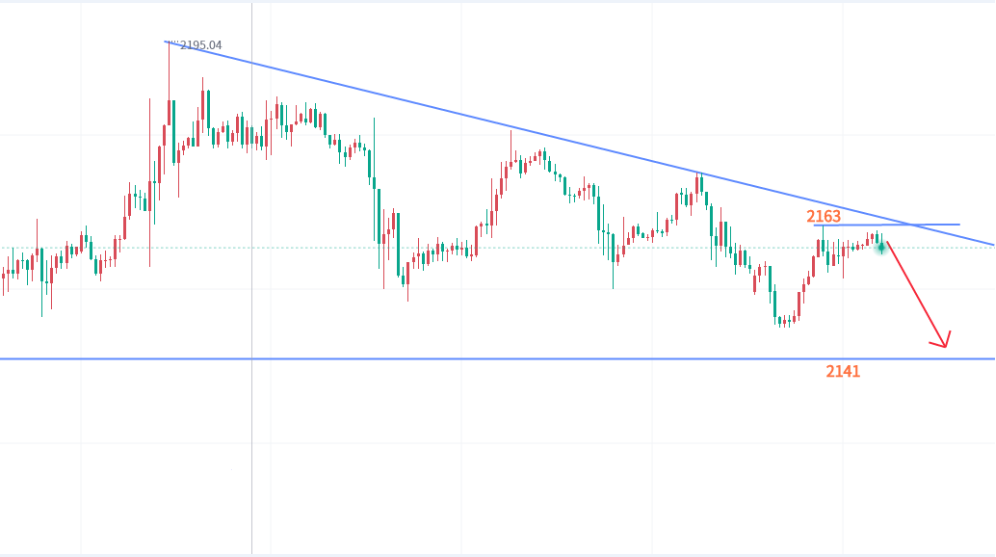Click the candle at the third trendline touch

tap(700, 182)
